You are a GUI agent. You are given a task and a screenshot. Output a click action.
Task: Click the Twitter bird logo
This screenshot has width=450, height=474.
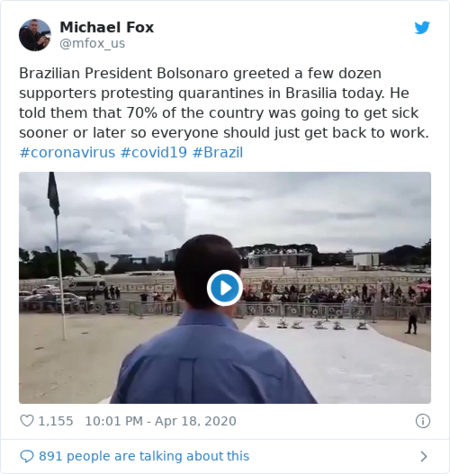click(422, 28)
